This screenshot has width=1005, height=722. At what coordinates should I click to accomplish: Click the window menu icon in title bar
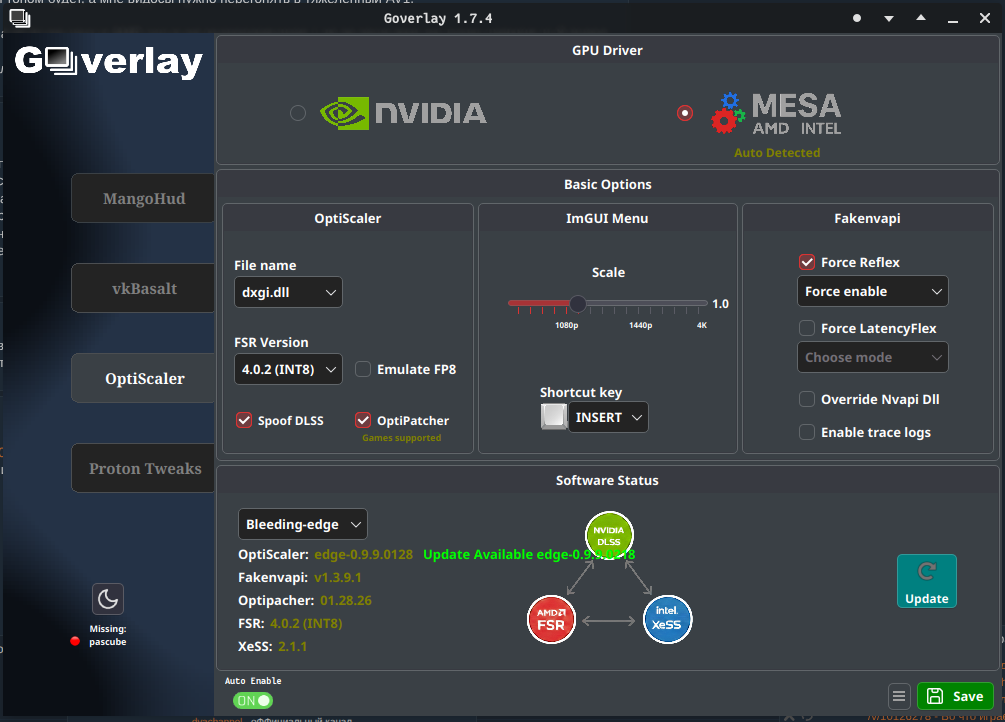click(x=20, y=19)
